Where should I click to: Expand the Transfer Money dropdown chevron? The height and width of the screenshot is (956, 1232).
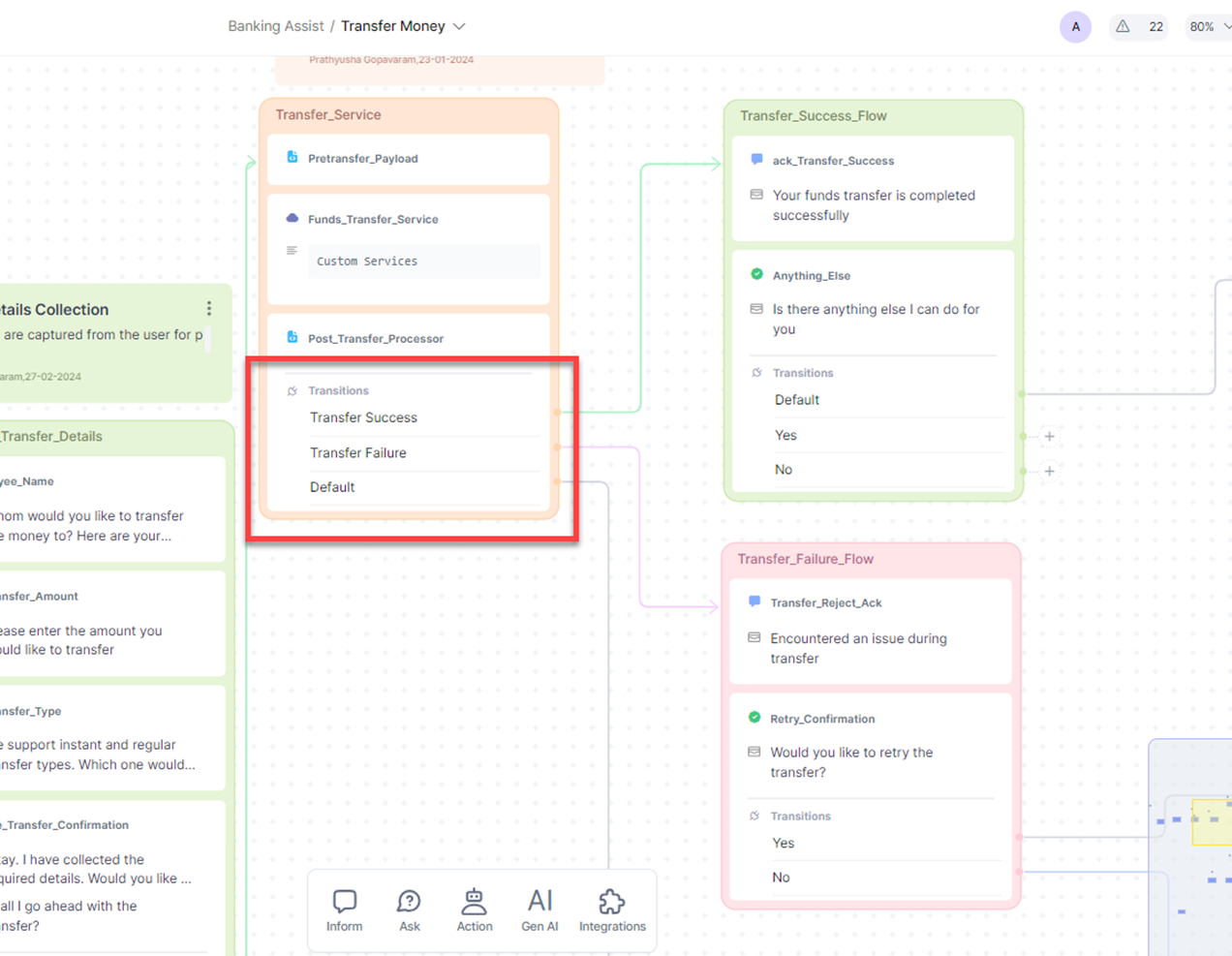coord(460,27)
